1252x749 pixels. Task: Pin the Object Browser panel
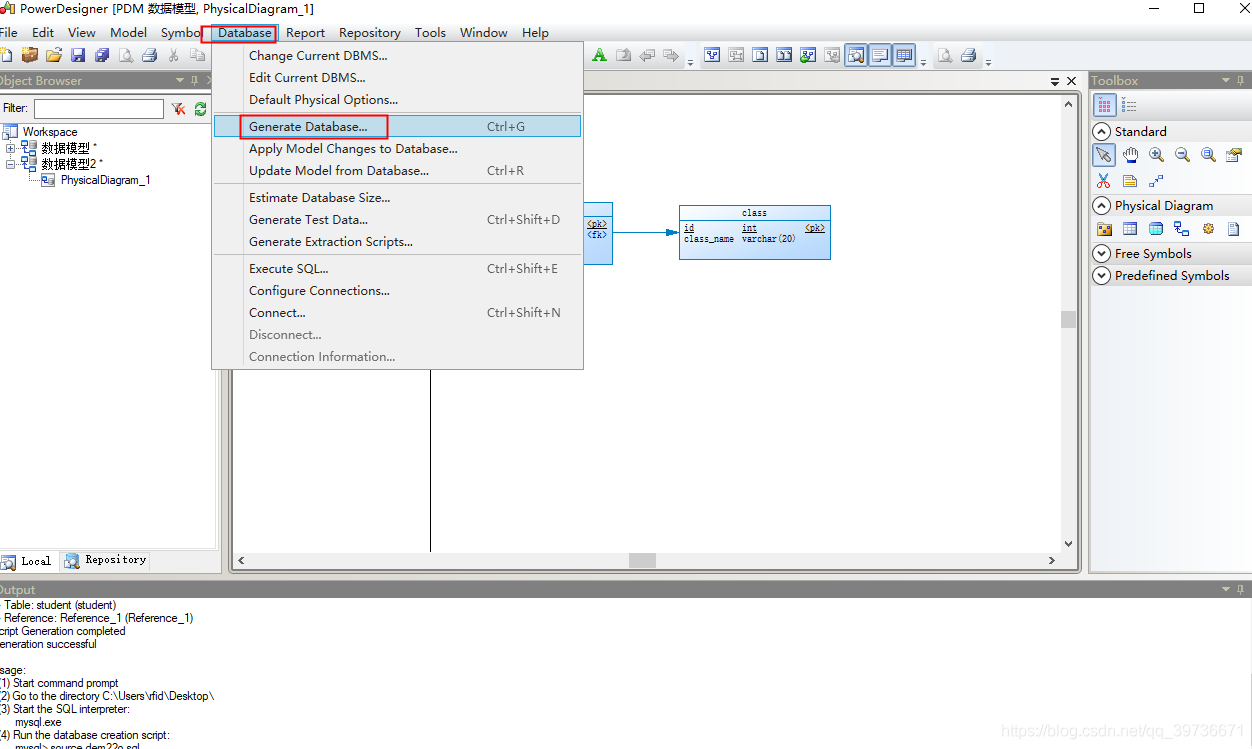tap(196, 80)
